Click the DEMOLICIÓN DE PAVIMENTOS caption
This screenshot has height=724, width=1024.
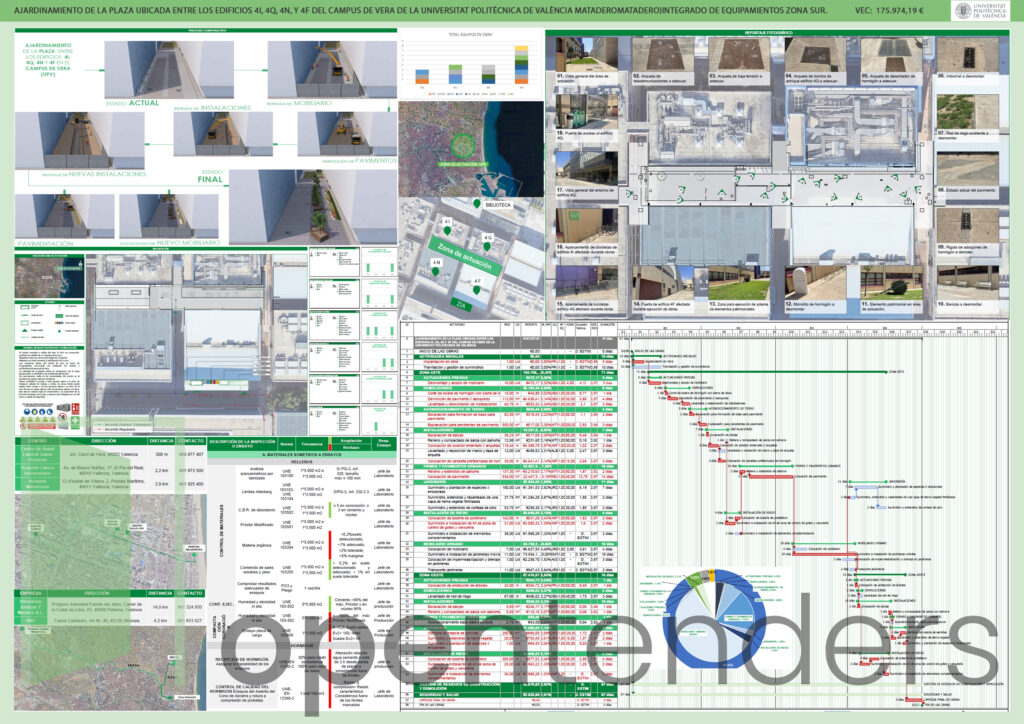coord(359,161)
